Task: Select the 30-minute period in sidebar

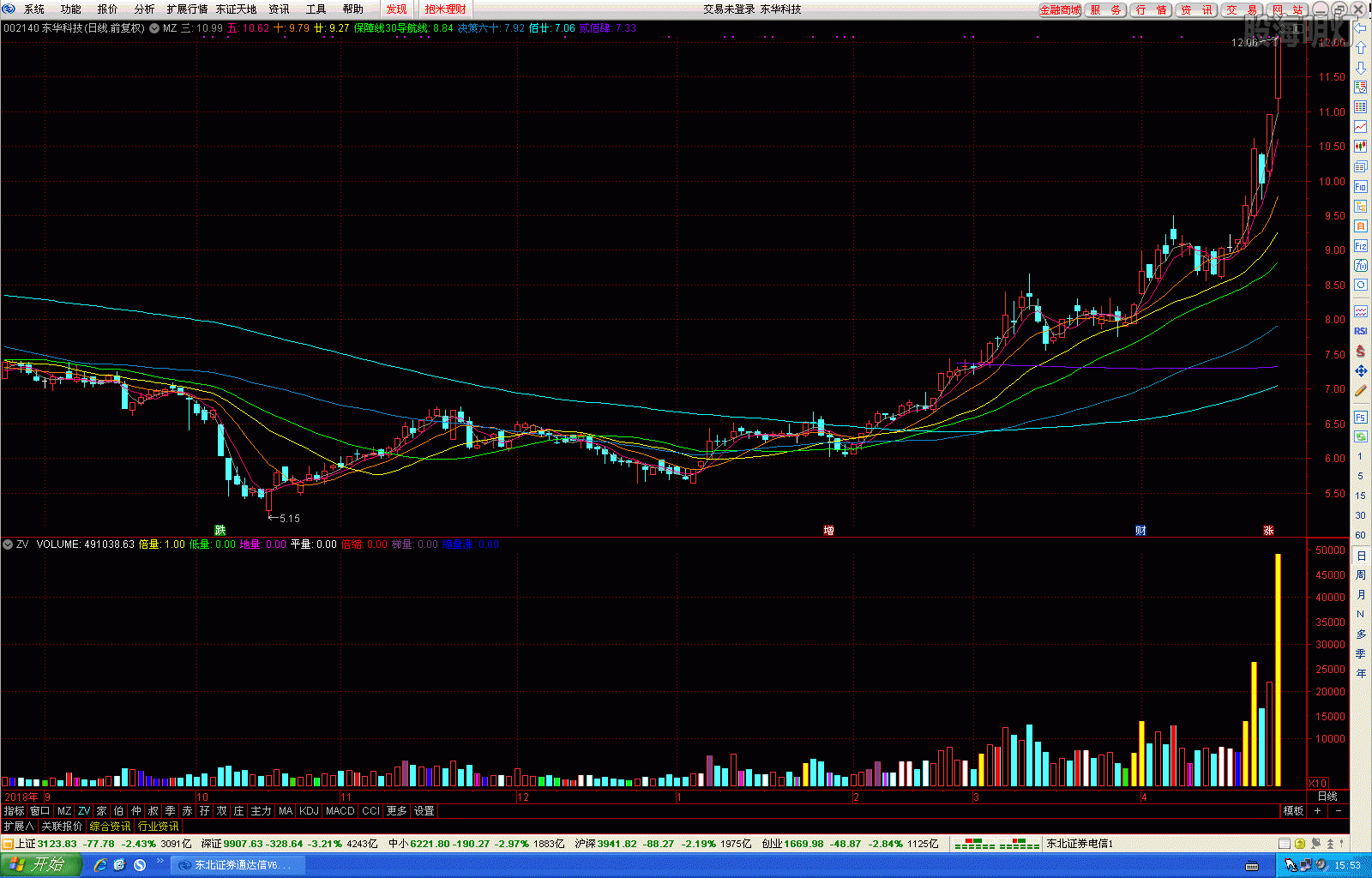Action: pos(1360,515)
